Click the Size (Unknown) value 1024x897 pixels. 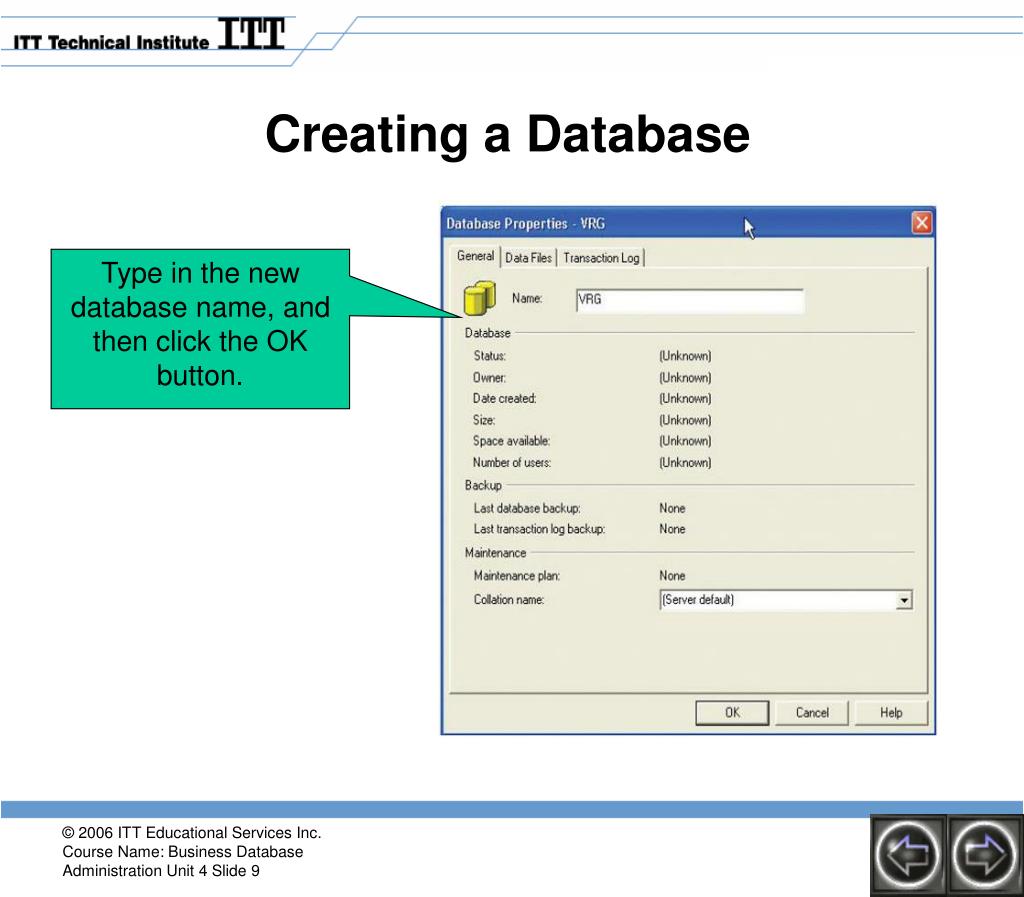(685, 420)
